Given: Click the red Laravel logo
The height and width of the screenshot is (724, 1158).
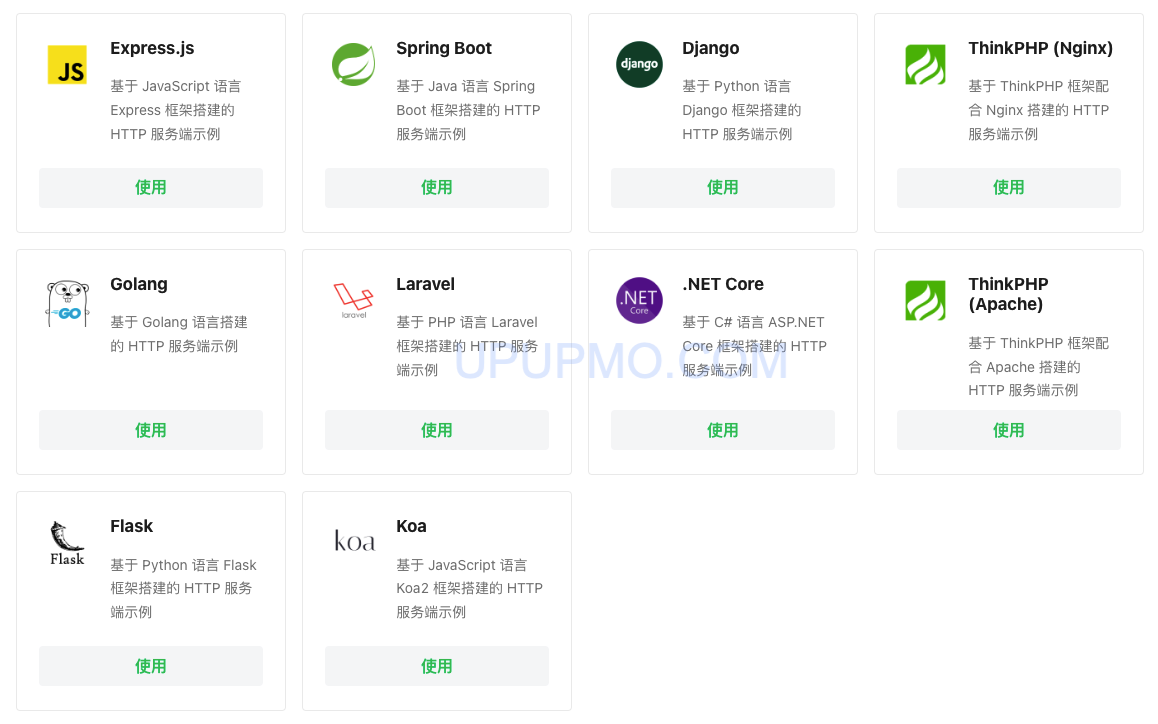Looking at the screenshot, I should click(354, 300).
